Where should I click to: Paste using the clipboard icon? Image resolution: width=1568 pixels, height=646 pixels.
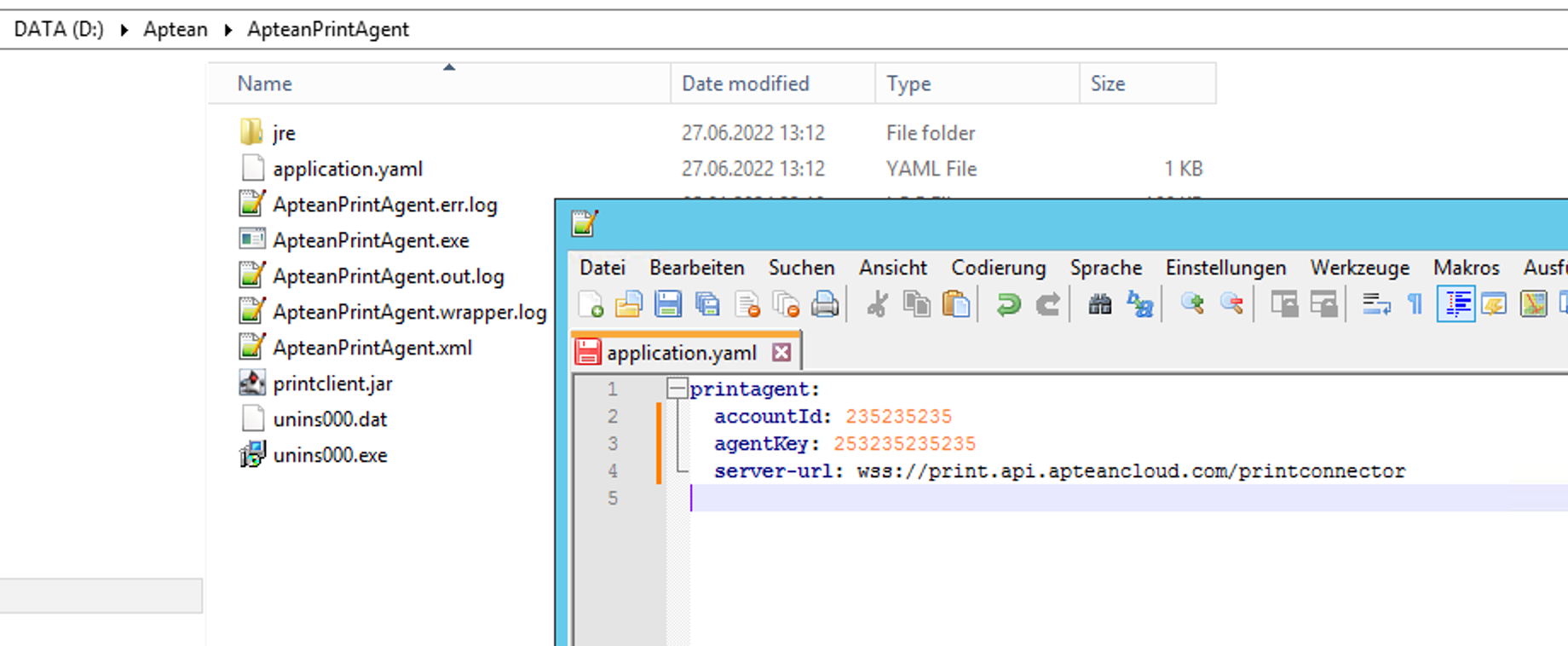[x=956, y=304]
